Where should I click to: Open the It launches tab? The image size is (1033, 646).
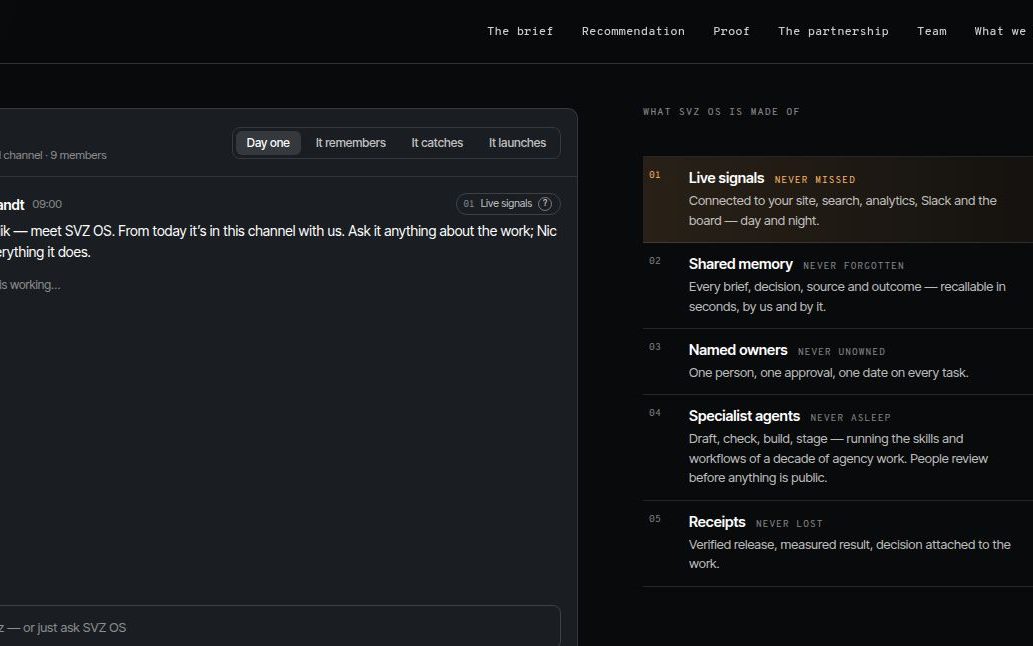pyautogui.click(x=517, y=143)
